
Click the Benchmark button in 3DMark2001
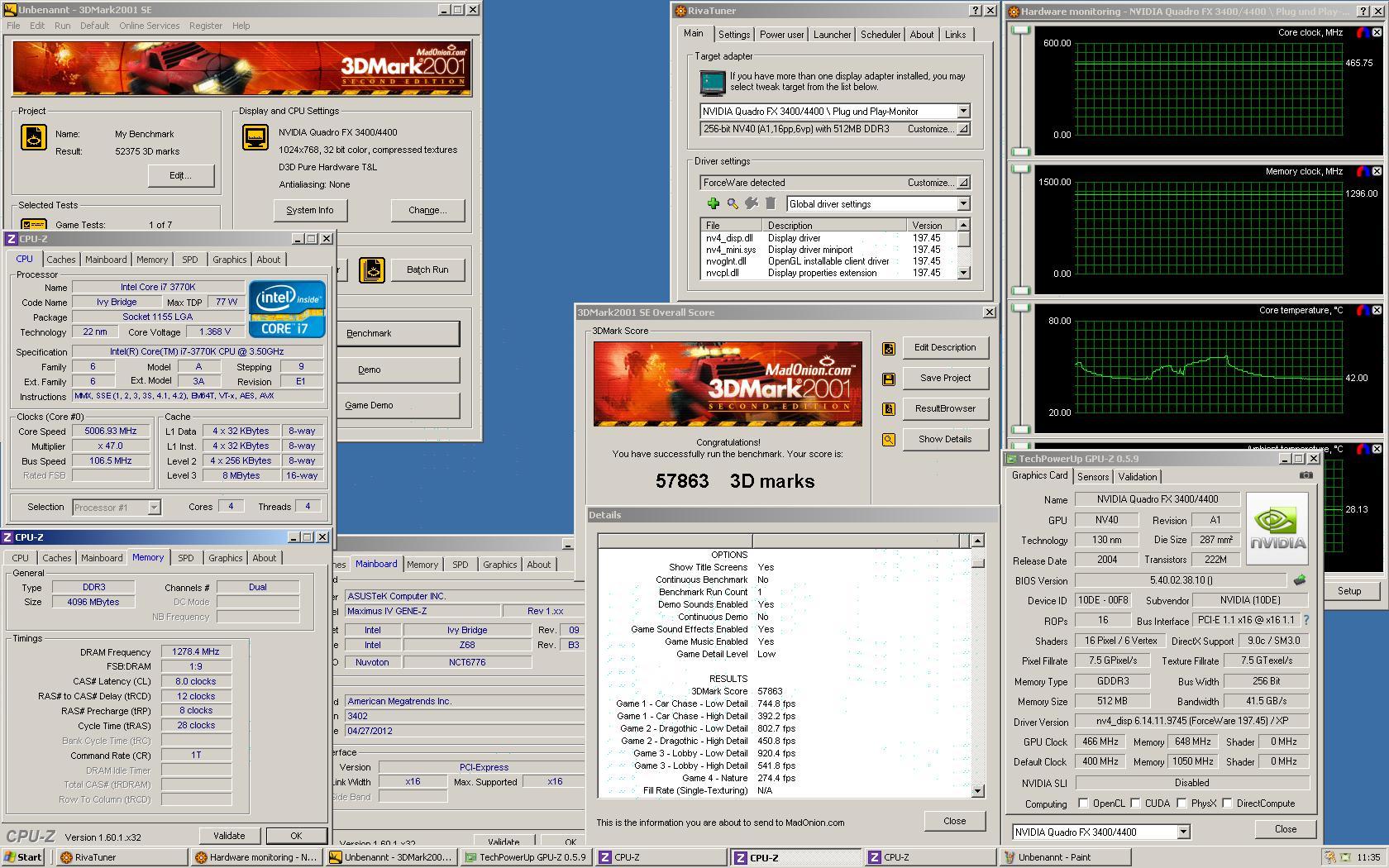[x=399, y=333]
